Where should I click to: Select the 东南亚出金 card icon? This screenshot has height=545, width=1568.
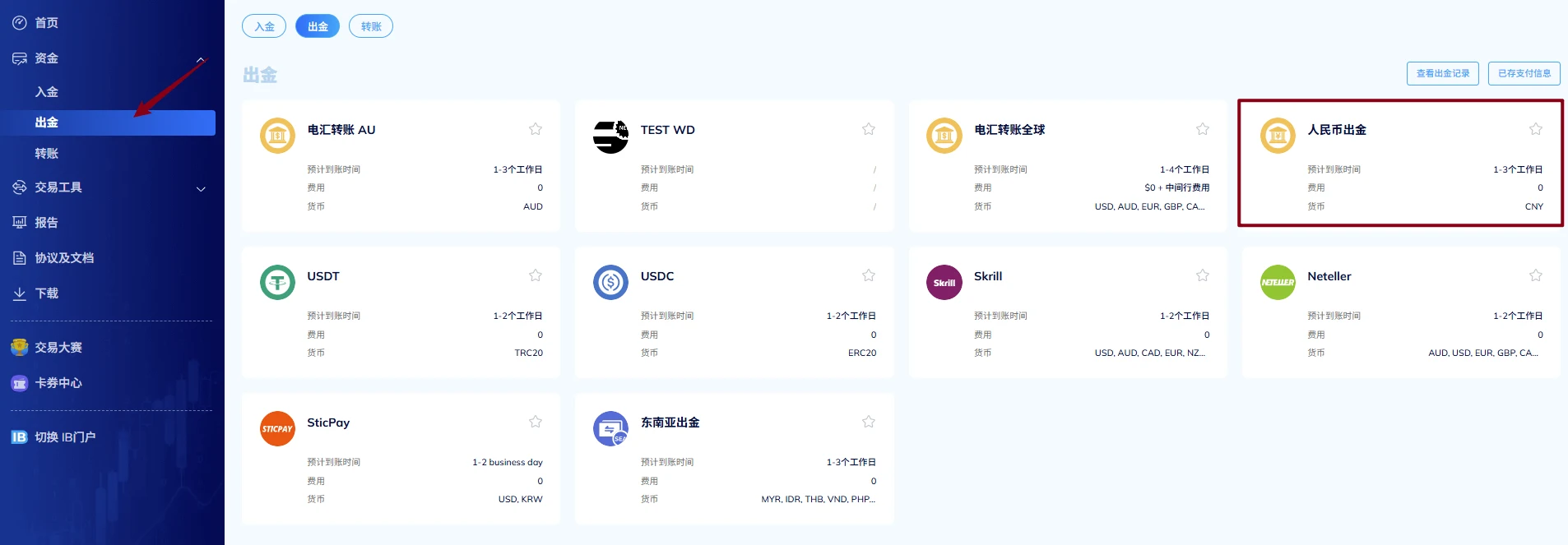coord(610,428)
